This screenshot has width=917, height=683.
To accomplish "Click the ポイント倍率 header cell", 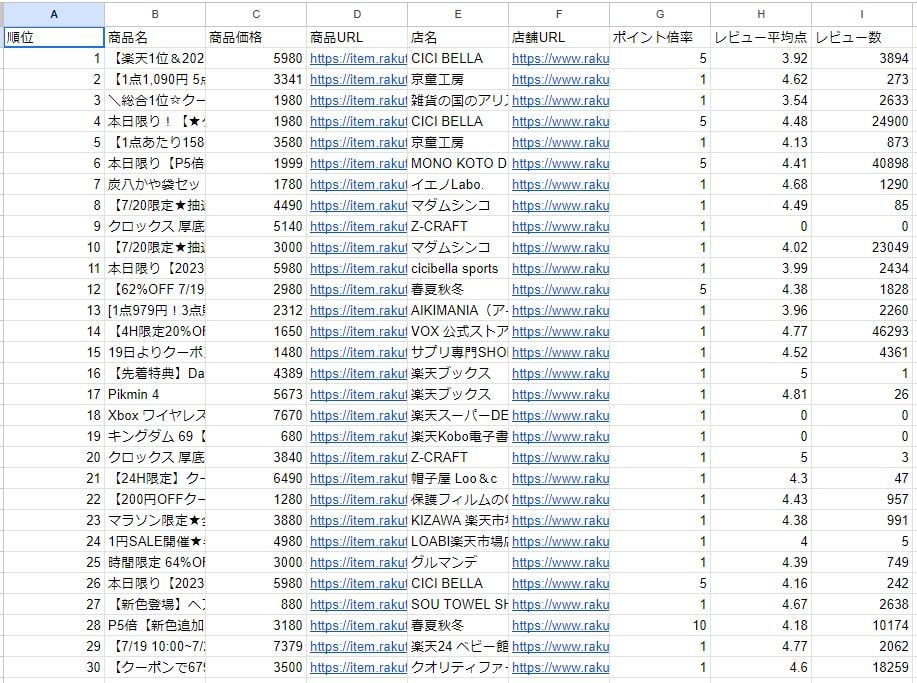I will (660, 37).
